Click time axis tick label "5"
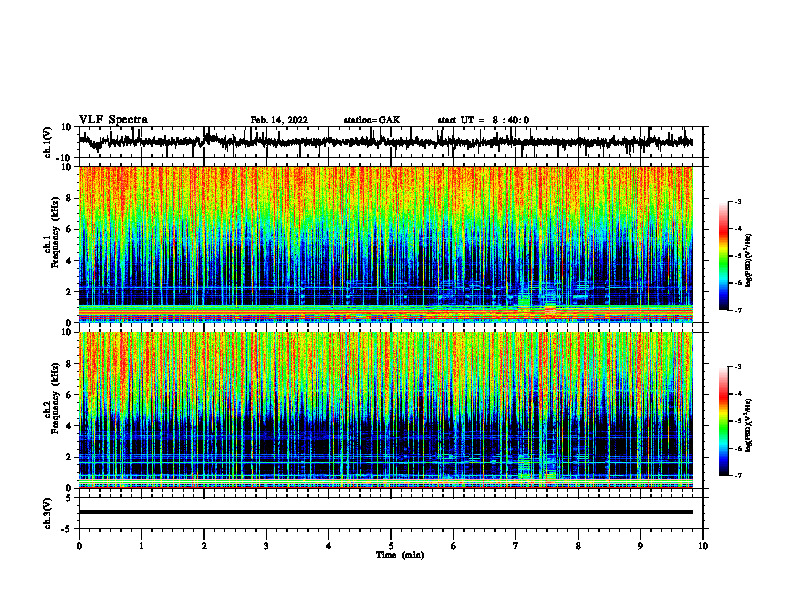792x612 pixels. coord(391,546)
